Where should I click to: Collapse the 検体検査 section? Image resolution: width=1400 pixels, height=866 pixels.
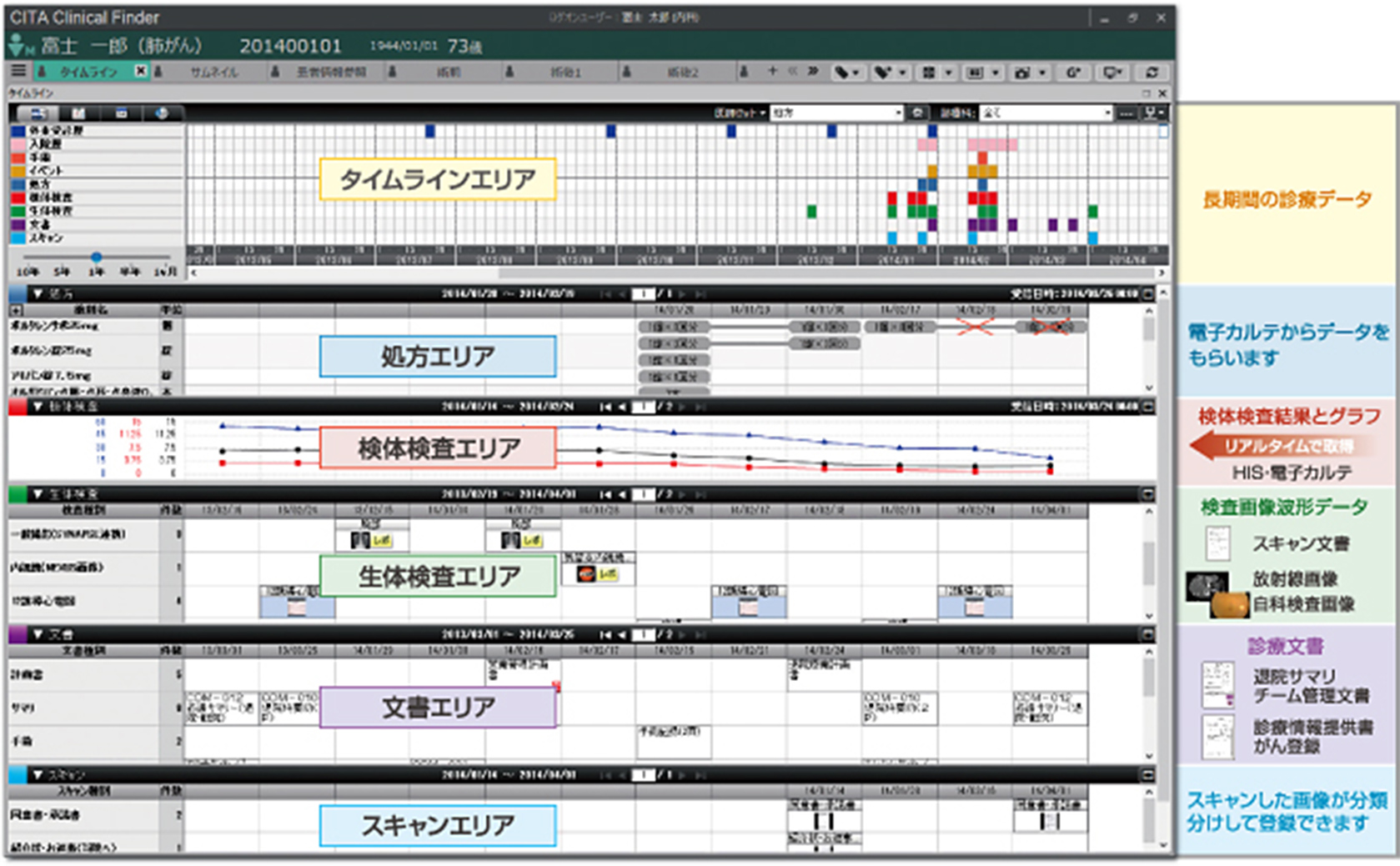[x=38, y=407]
